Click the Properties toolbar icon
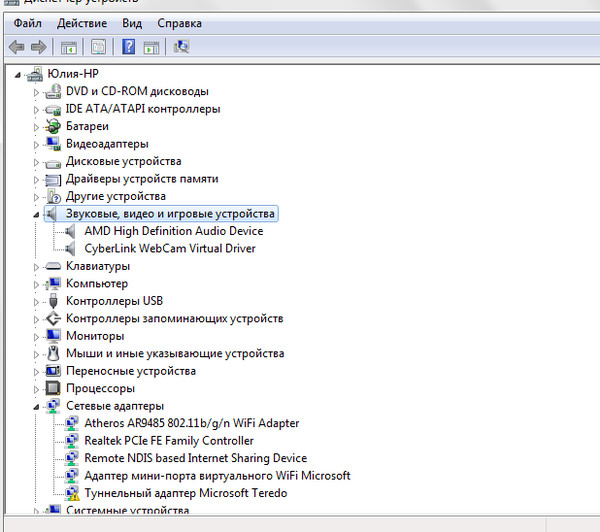The image size is (600, 532). [x=98, y=47]
